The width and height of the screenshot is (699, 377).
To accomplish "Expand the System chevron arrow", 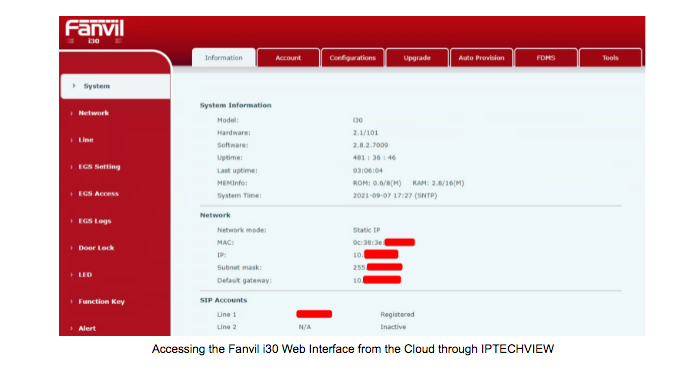I will pyautogui.click(x=74, y=86).
